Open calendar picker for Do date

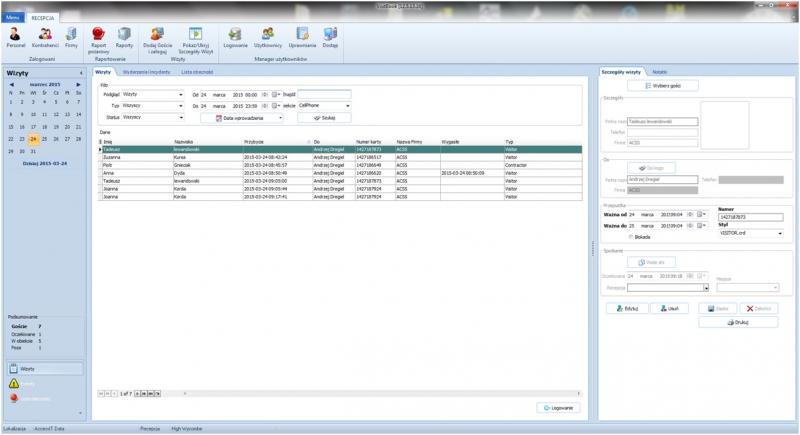[276, 106]
